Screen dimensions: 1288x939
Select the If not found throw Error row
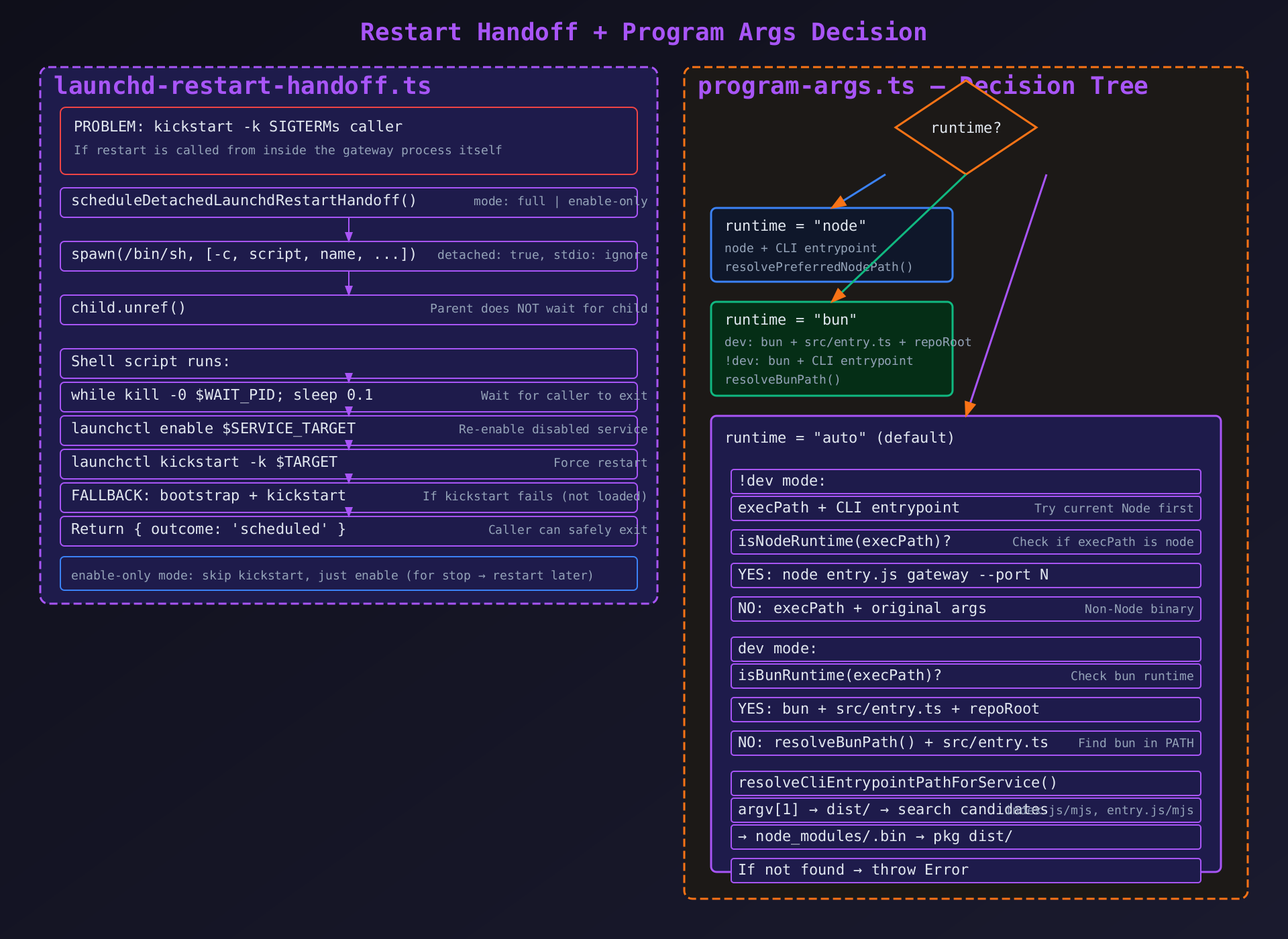coord(965,871)
